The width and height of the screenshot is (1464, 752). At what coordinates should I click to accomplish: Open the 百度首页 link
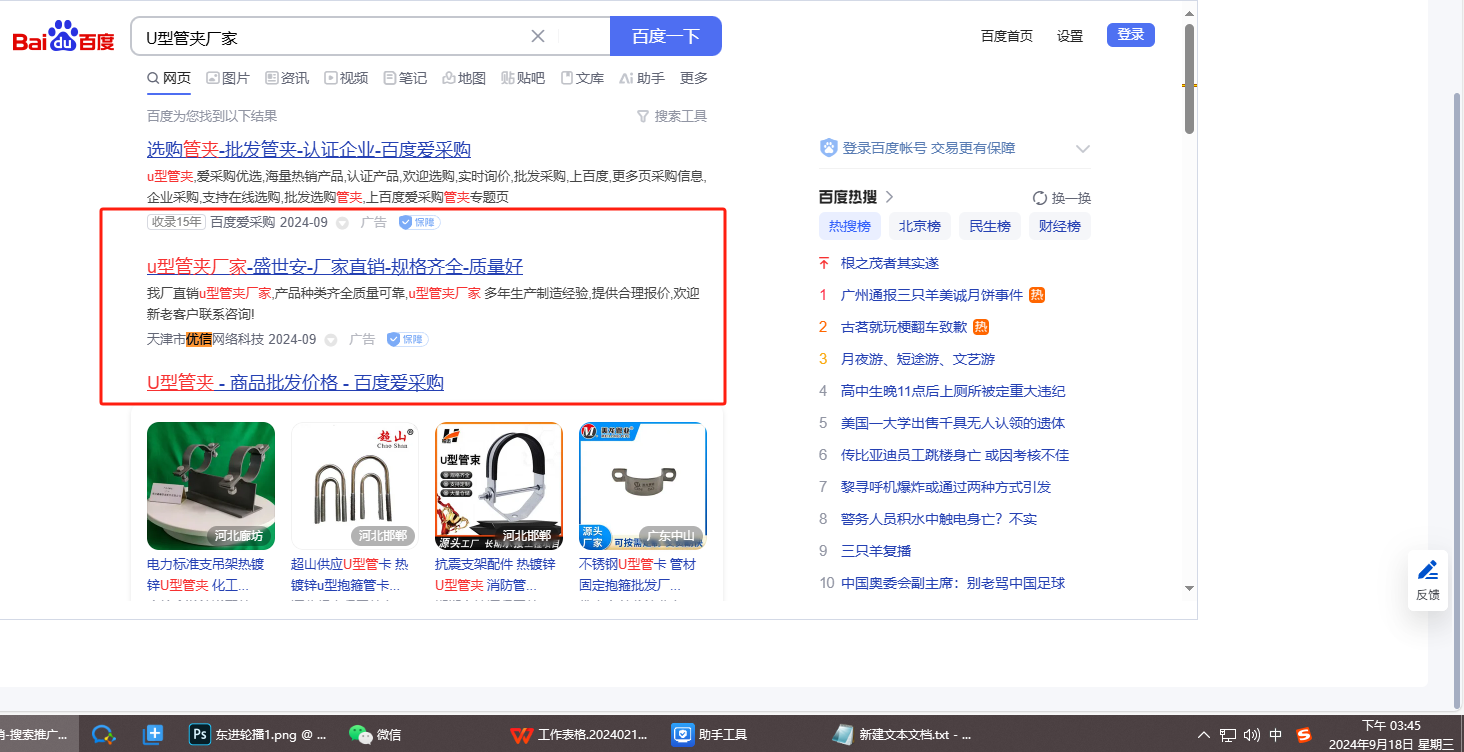click(1007, 36)
